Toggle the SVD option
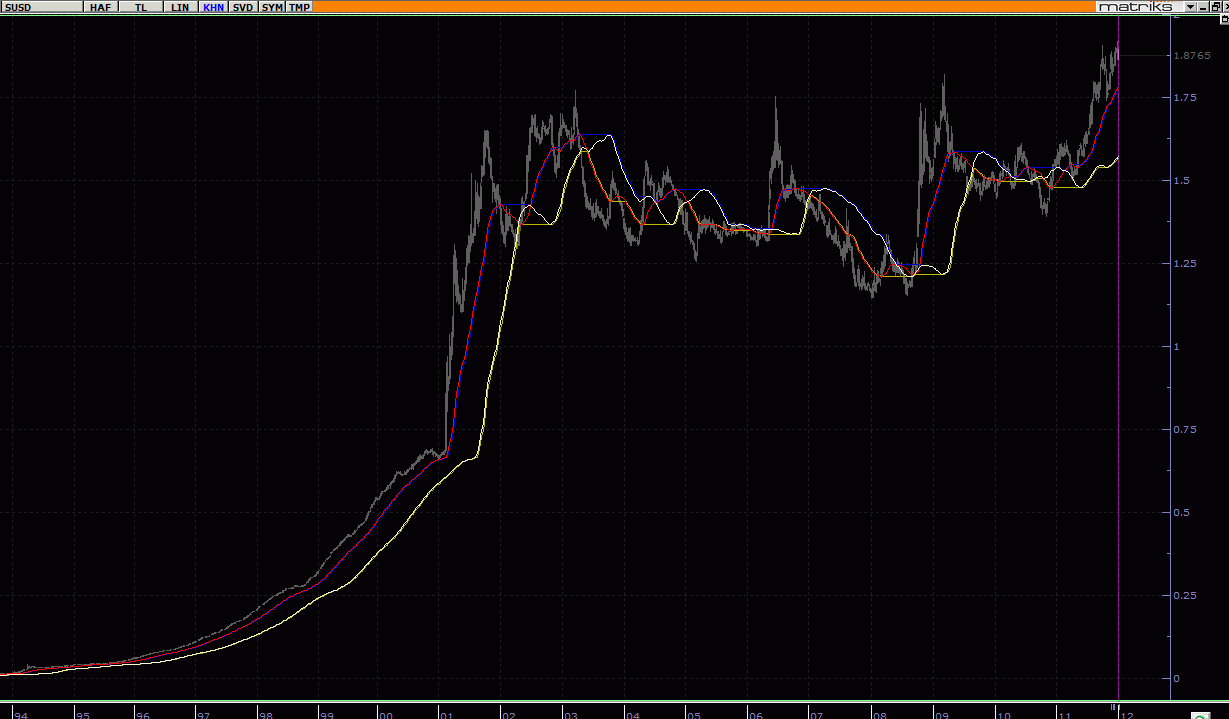Viewport: 1229px width, 719px height. [243, 7]
